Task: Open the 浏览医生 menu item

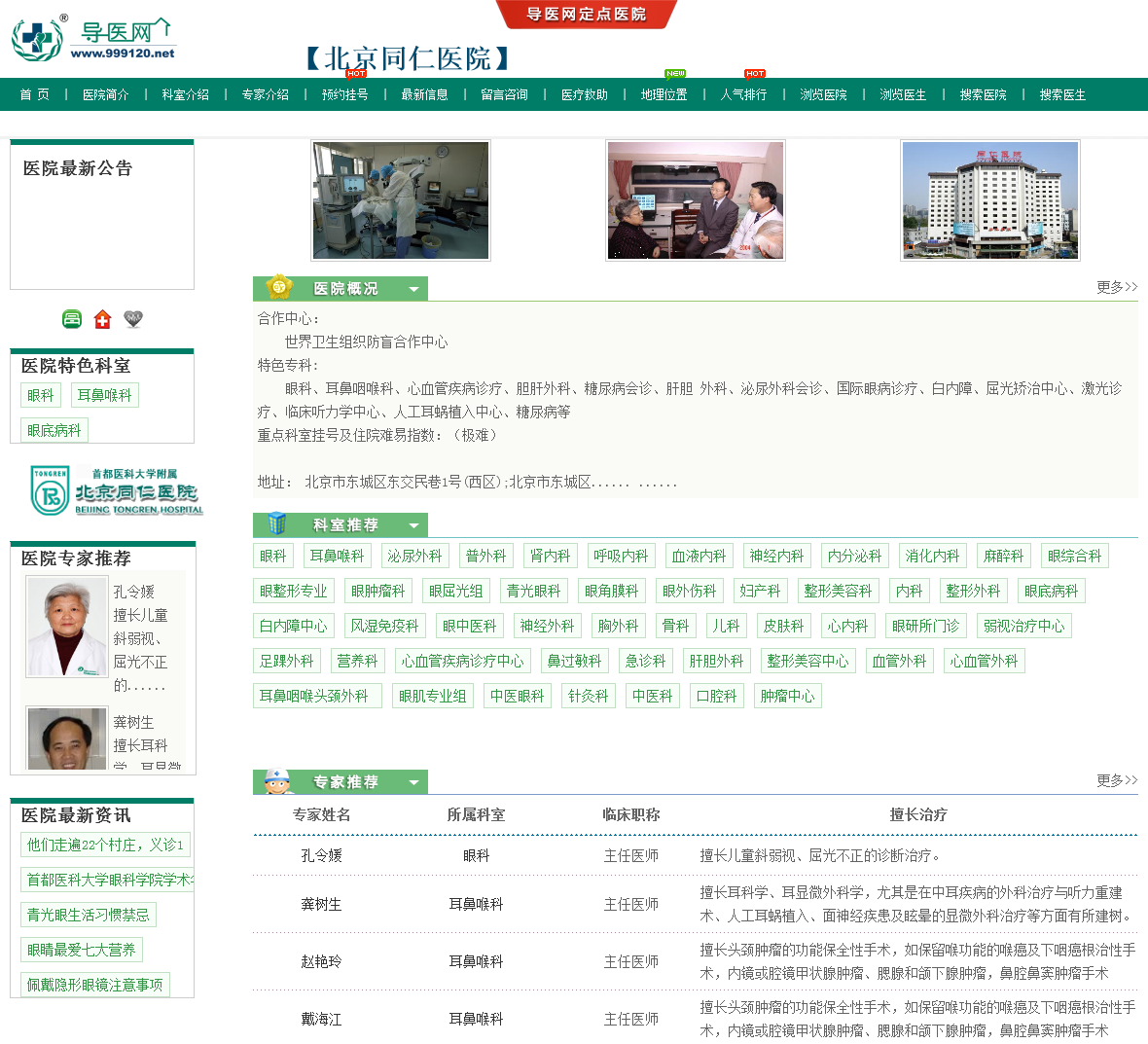Action: [903, 94]
